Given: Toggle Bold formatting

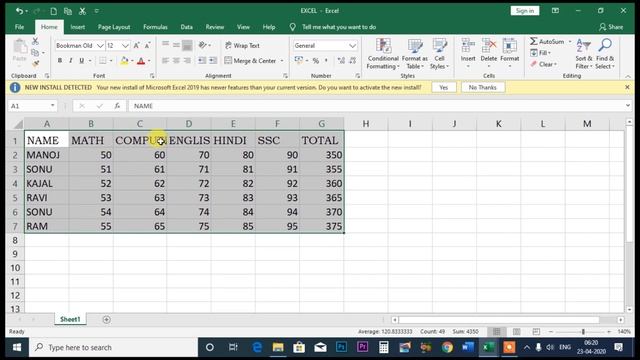Looking at the screenshot, I should [x=60, y=60].
